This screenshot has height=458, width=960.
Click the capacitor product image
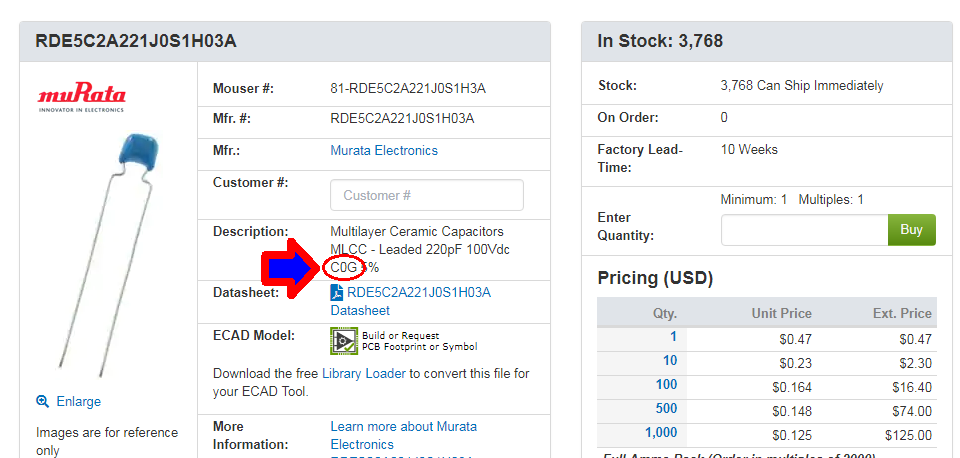point(110,254)
